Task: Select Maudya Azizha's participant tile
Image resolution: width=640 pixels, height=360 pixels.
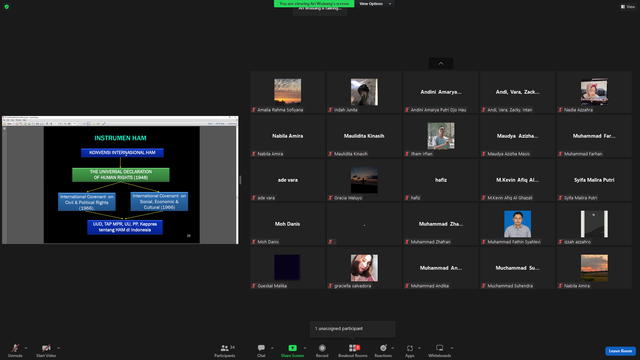Action: coord(518,136)
